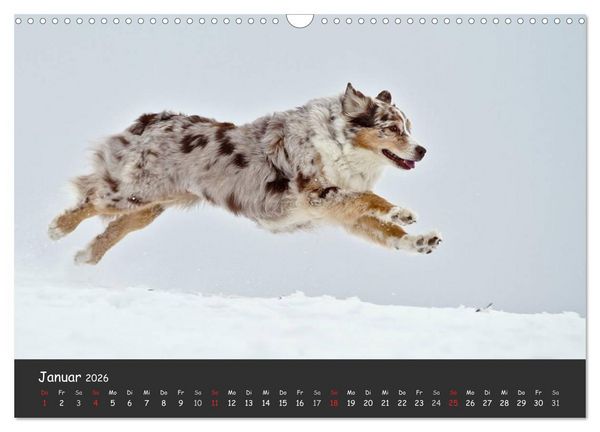Select day number 7
The height and width of the screenshot is (432, 600).
click(147, 403)
